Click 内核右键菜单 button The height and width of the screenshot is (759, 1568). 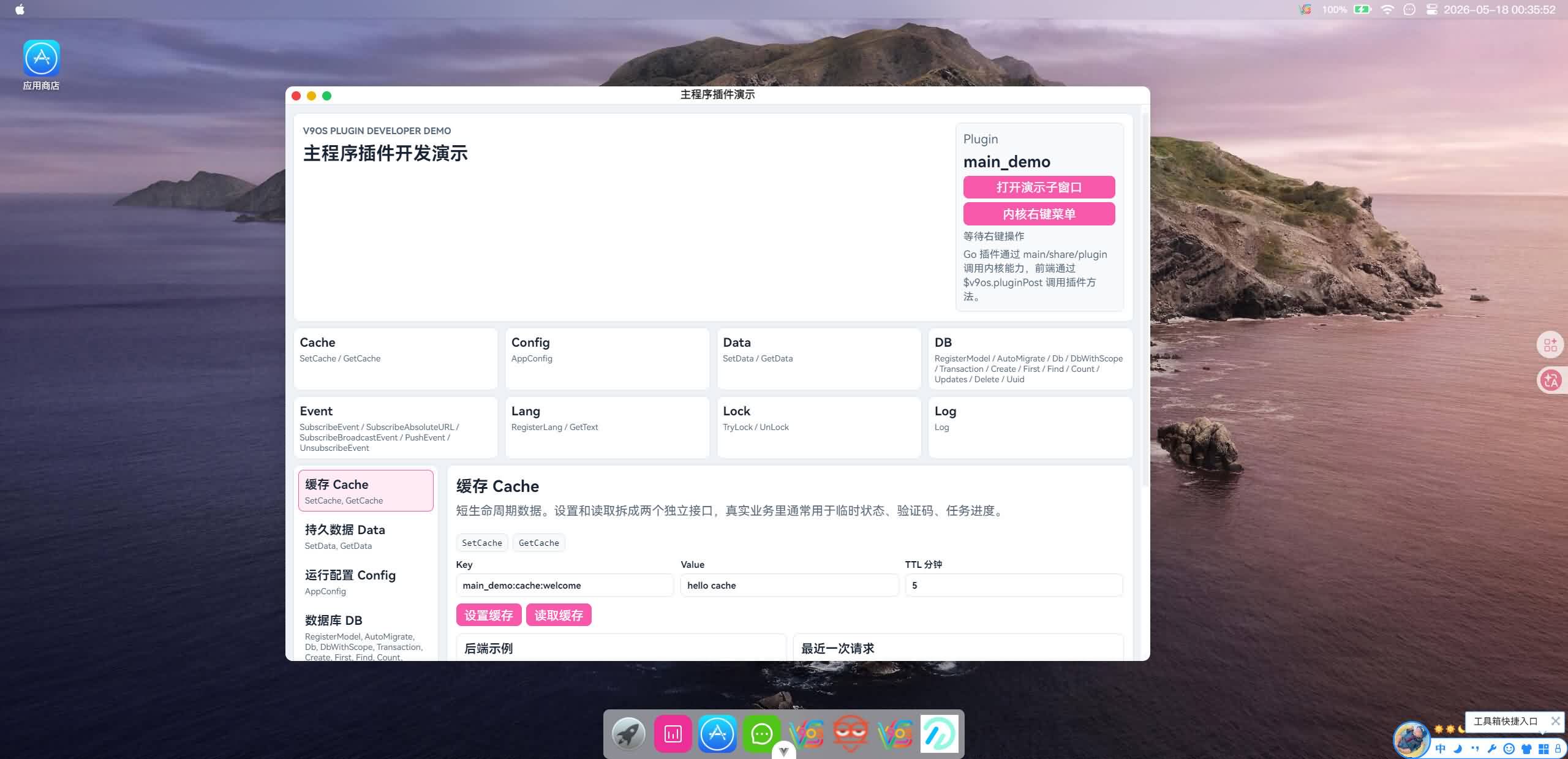(1039, 214)
